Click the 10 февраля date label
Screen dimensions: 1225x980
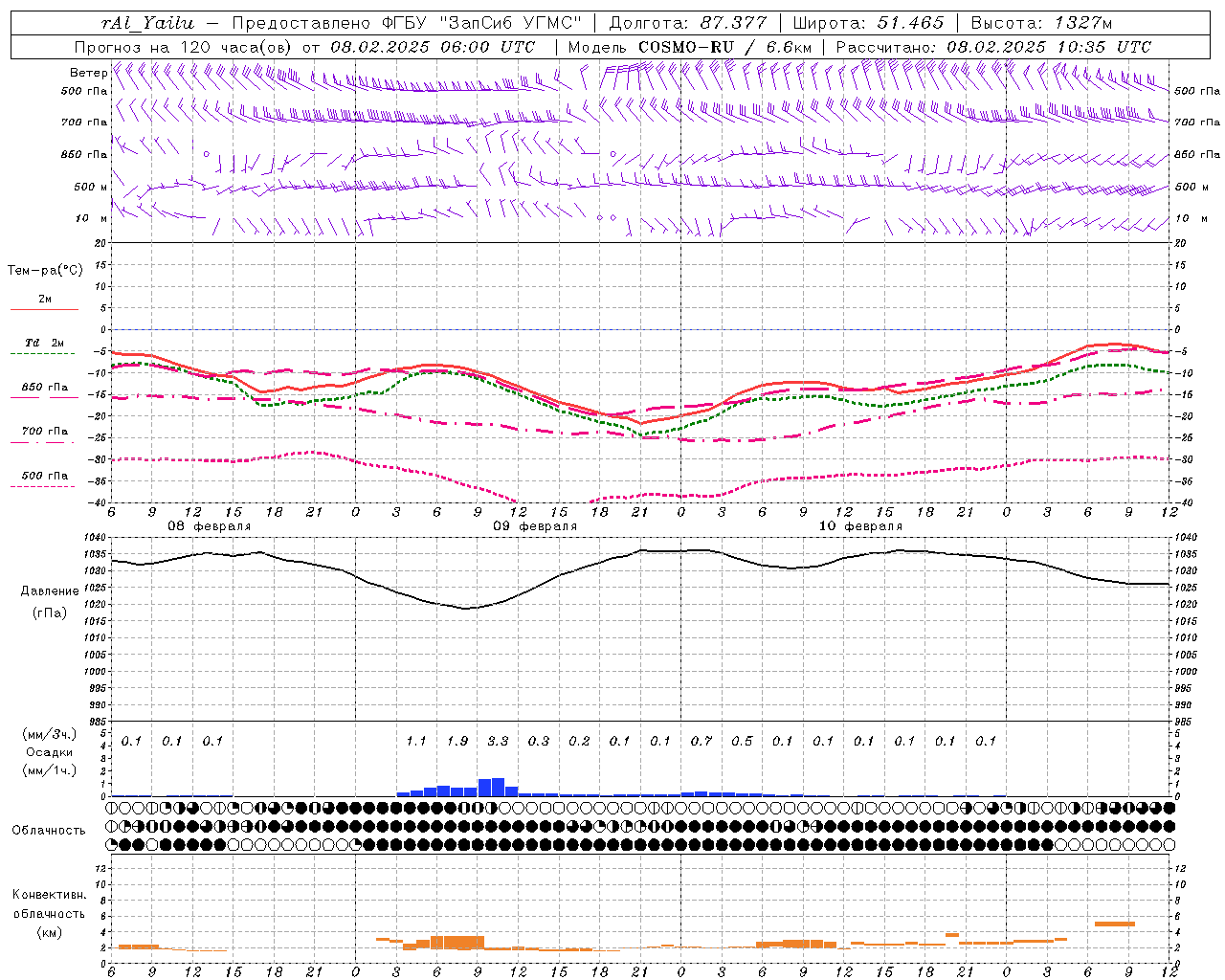[860, 526]
